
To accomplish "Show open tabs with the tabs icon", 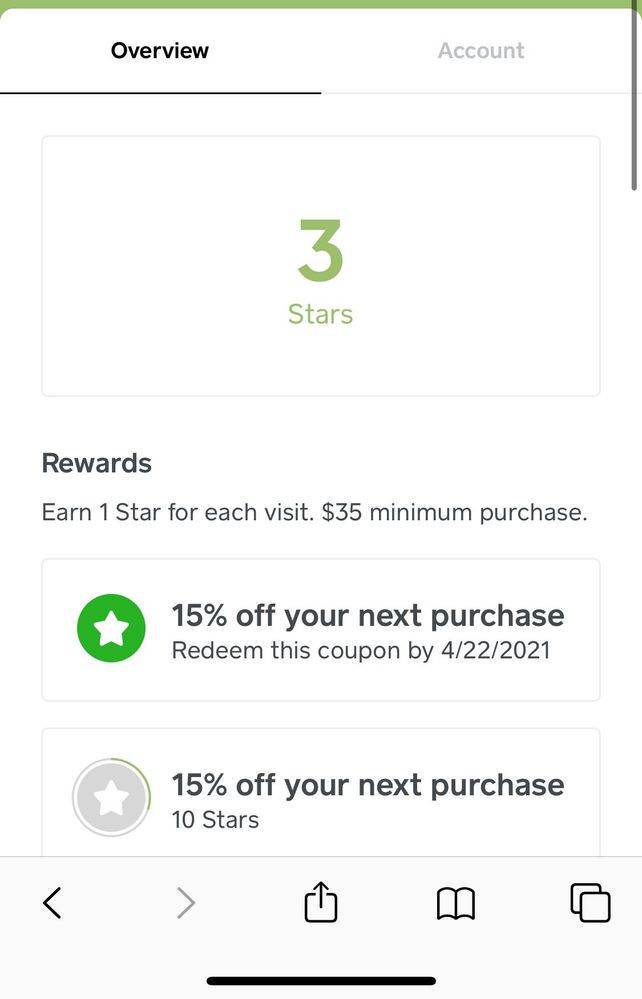I will coord(590,902).
